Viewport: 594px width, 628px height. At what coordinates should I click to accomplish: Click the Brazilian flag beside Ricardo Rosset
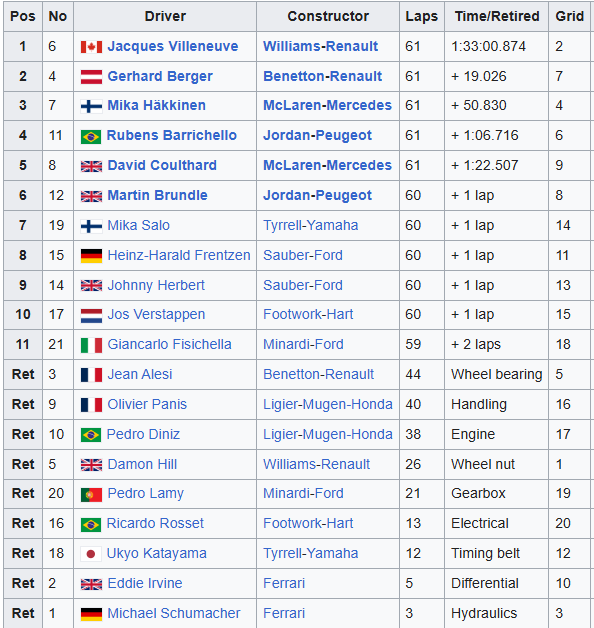point(91,525)
